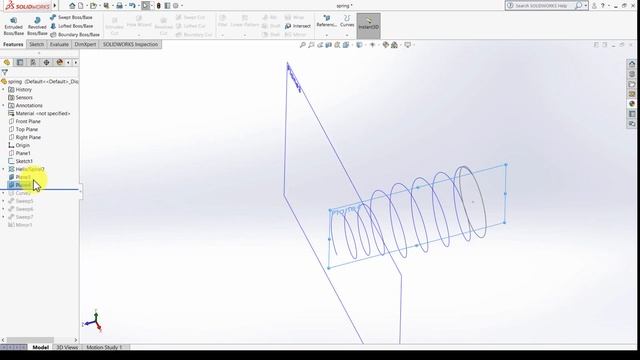The image size is (640, 360).
Task: Switch to the DimXpert tab
Action: (85, 44)
